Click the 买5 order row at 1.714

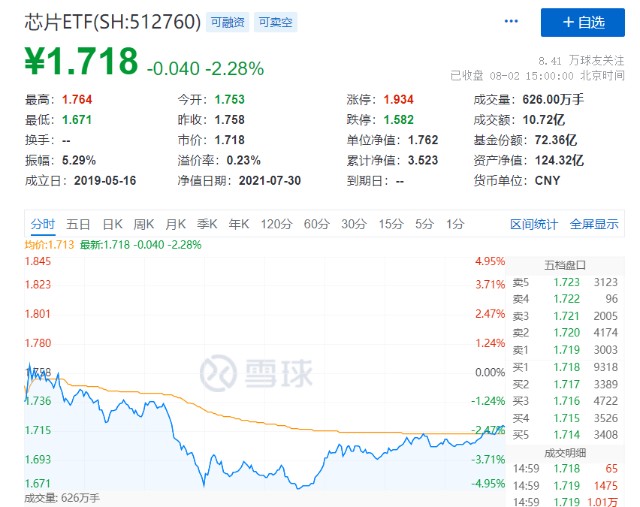(x=565, y=435)
